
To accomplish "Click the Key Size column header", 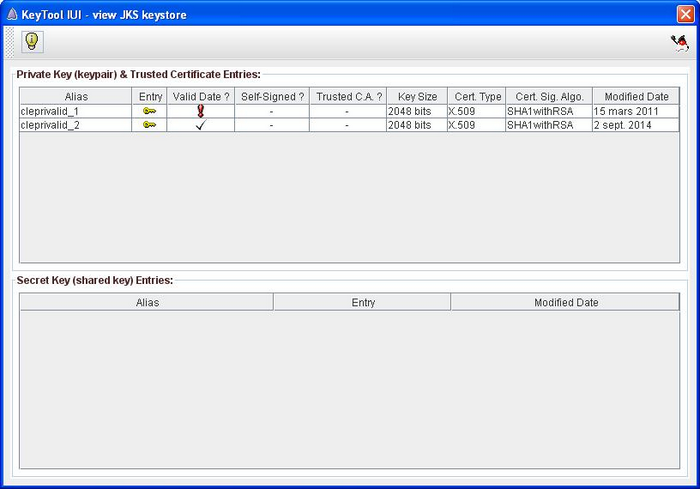I will click(417, 97).
